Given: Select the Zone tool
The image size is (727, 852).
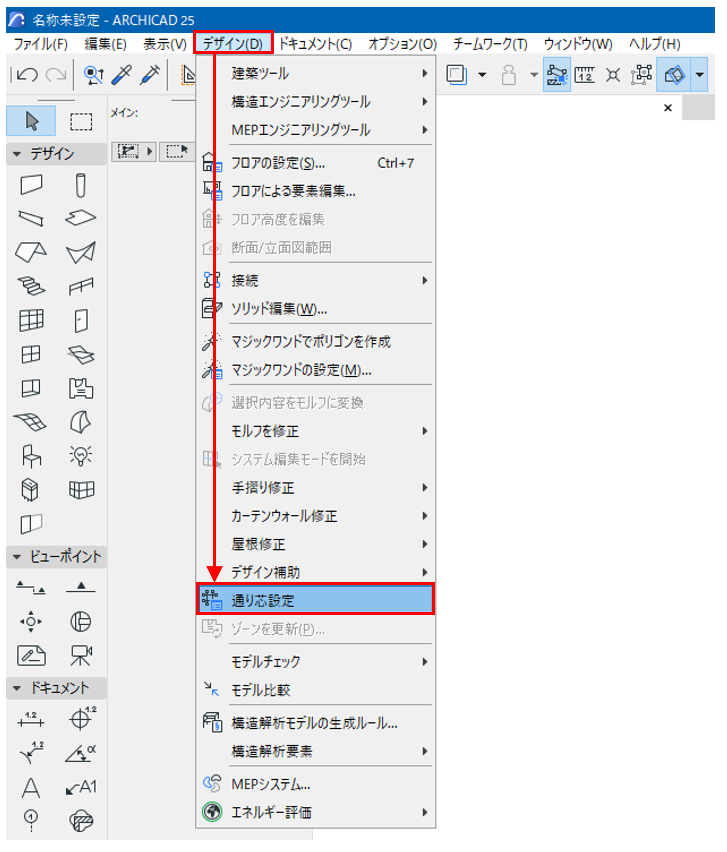Looking at the screenshot, I should click(x=81, y=388).
